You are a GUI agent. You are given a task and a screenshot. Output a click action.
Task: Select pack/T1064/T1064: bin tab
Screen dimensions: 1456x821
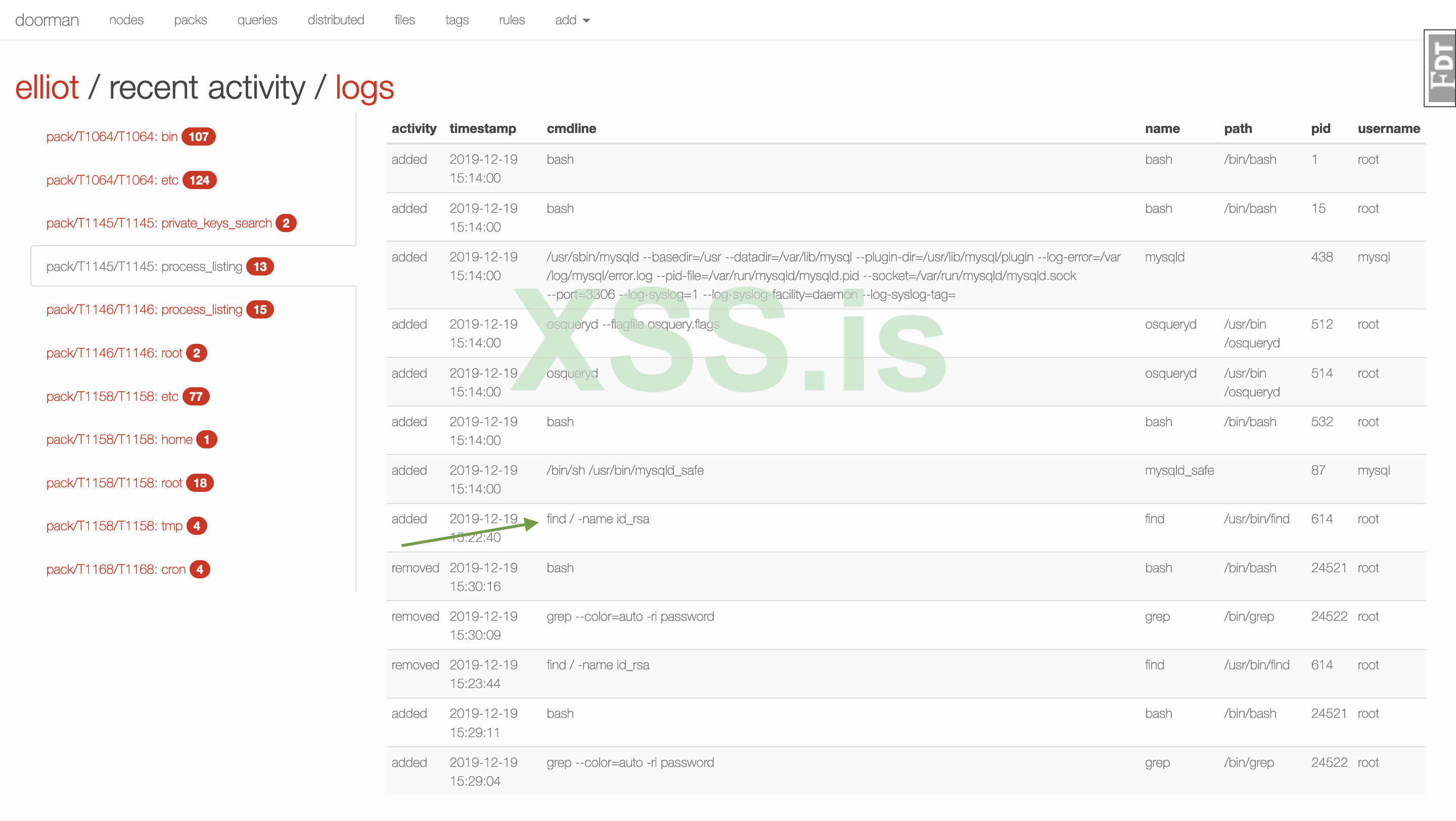pyautogui.click(x=112, y=136)
